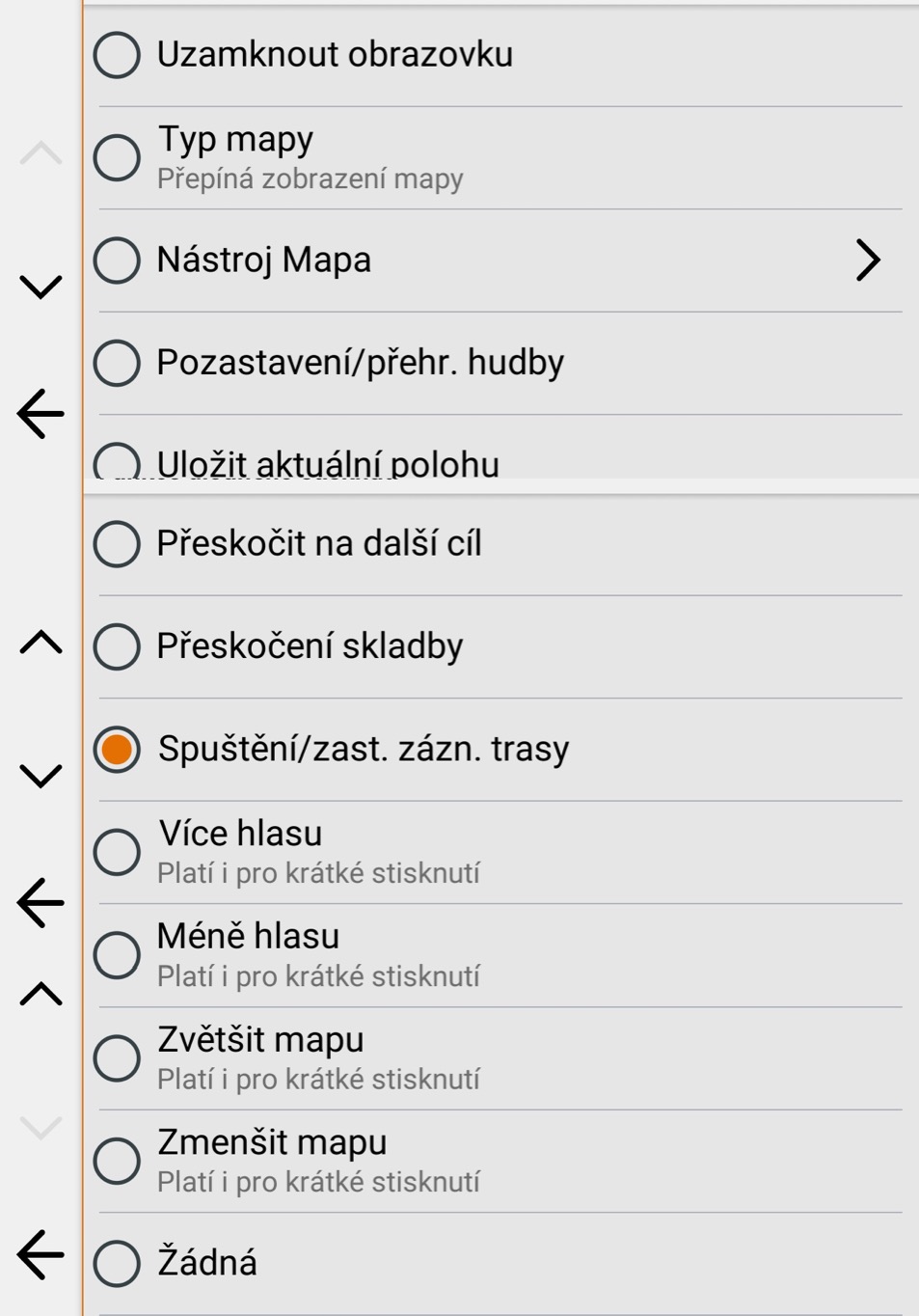
Task: Choose the Přeskočit na další cíl entry
Action: point(386,543)
